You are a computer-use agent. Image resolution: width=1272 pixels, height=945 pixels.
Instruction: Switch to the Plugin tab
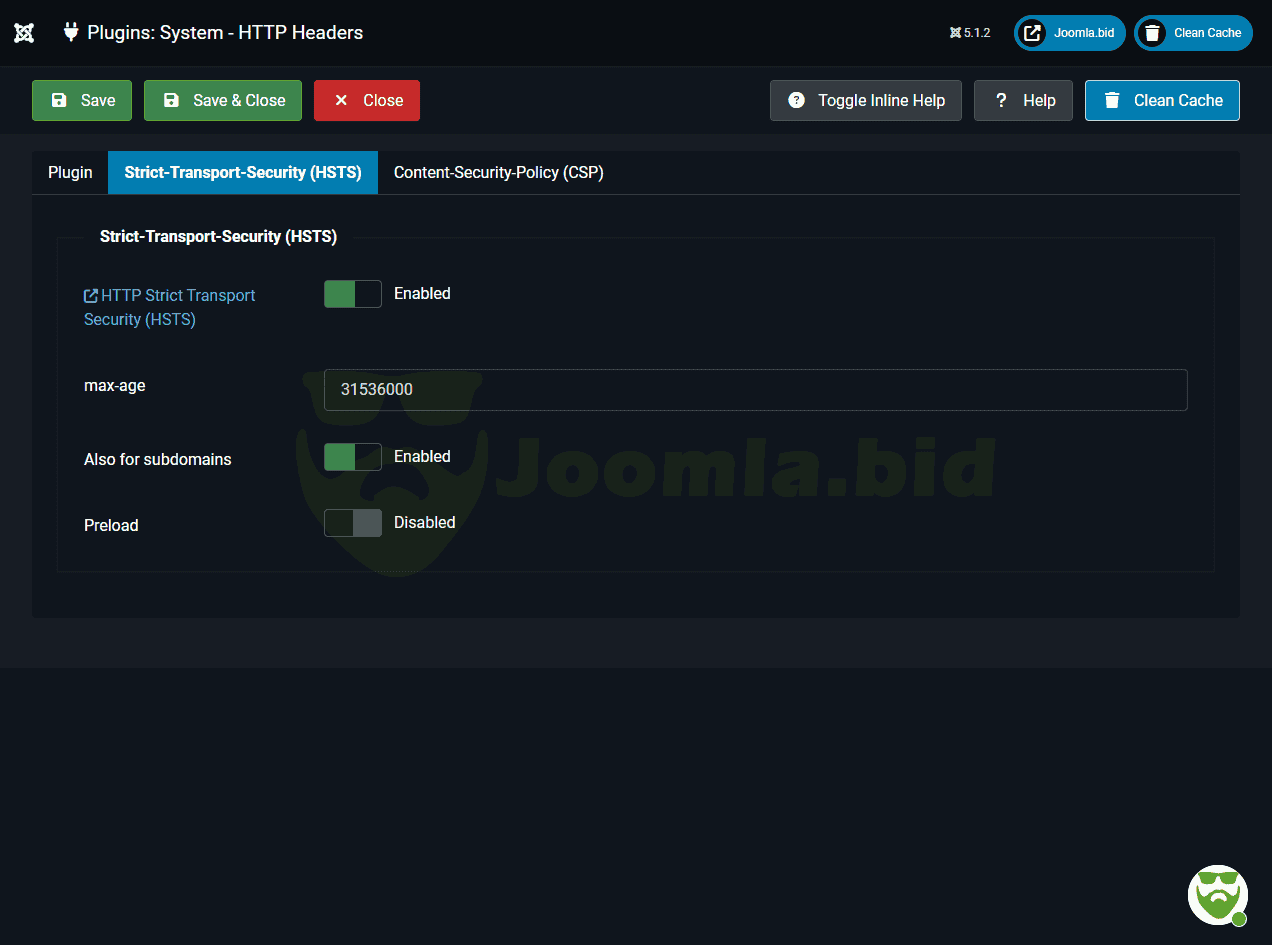click(70, 173)
